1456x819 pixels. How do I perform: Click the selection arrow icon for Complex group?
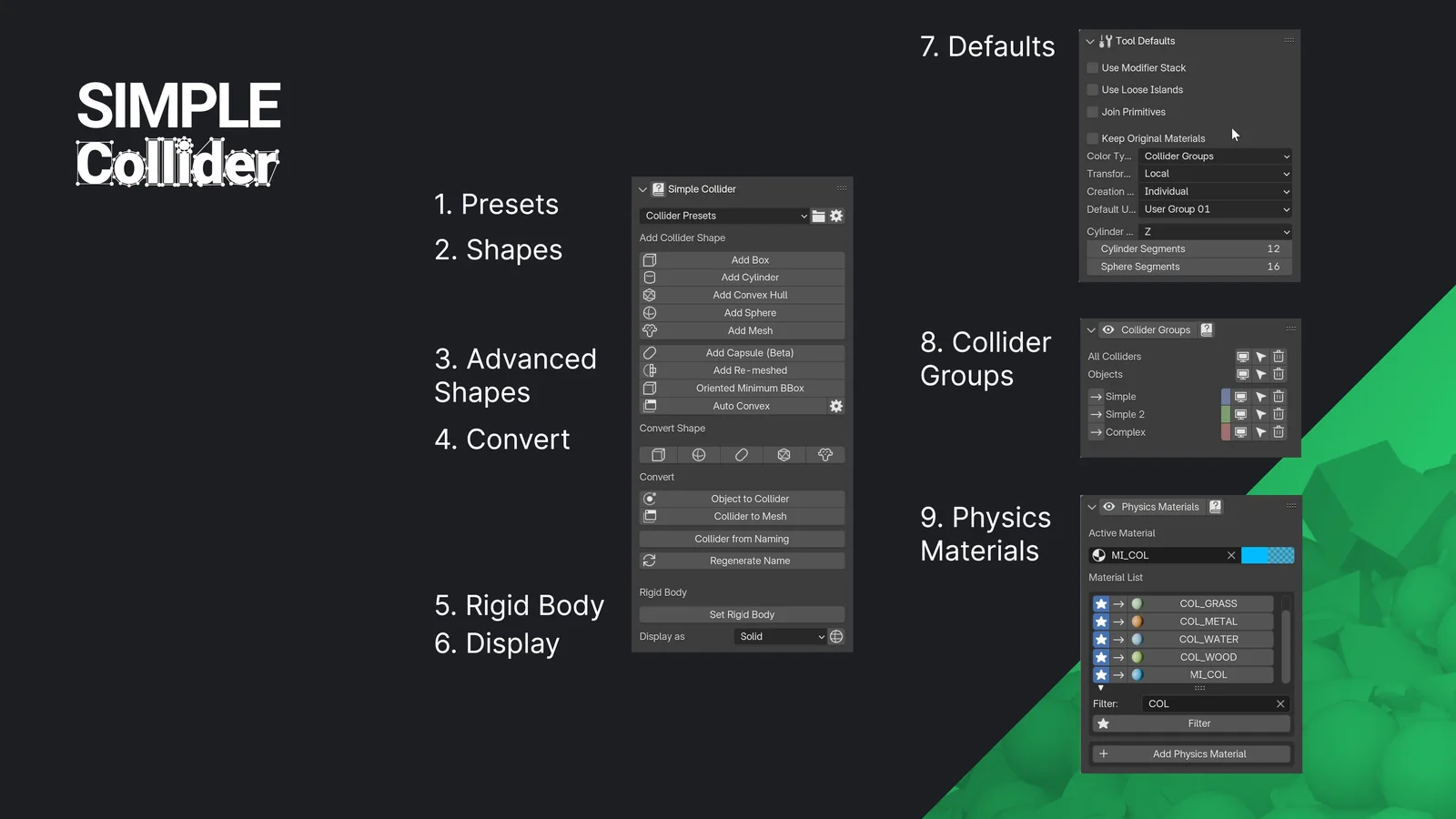[1259, 431]
